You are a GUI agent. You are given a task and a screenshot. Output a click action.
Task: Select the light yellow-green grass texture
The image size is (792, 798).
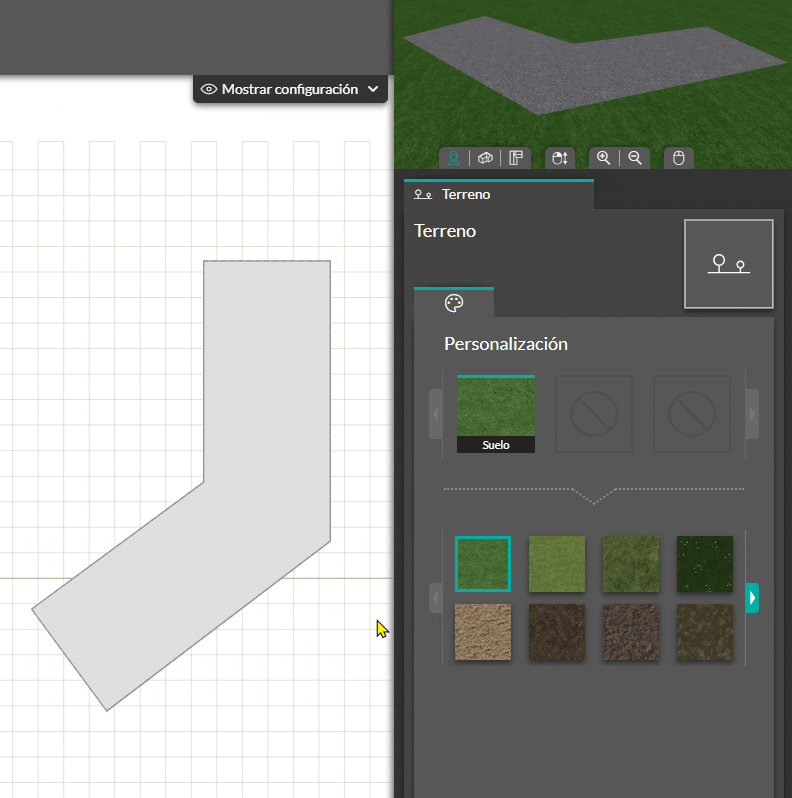(557, 564)
